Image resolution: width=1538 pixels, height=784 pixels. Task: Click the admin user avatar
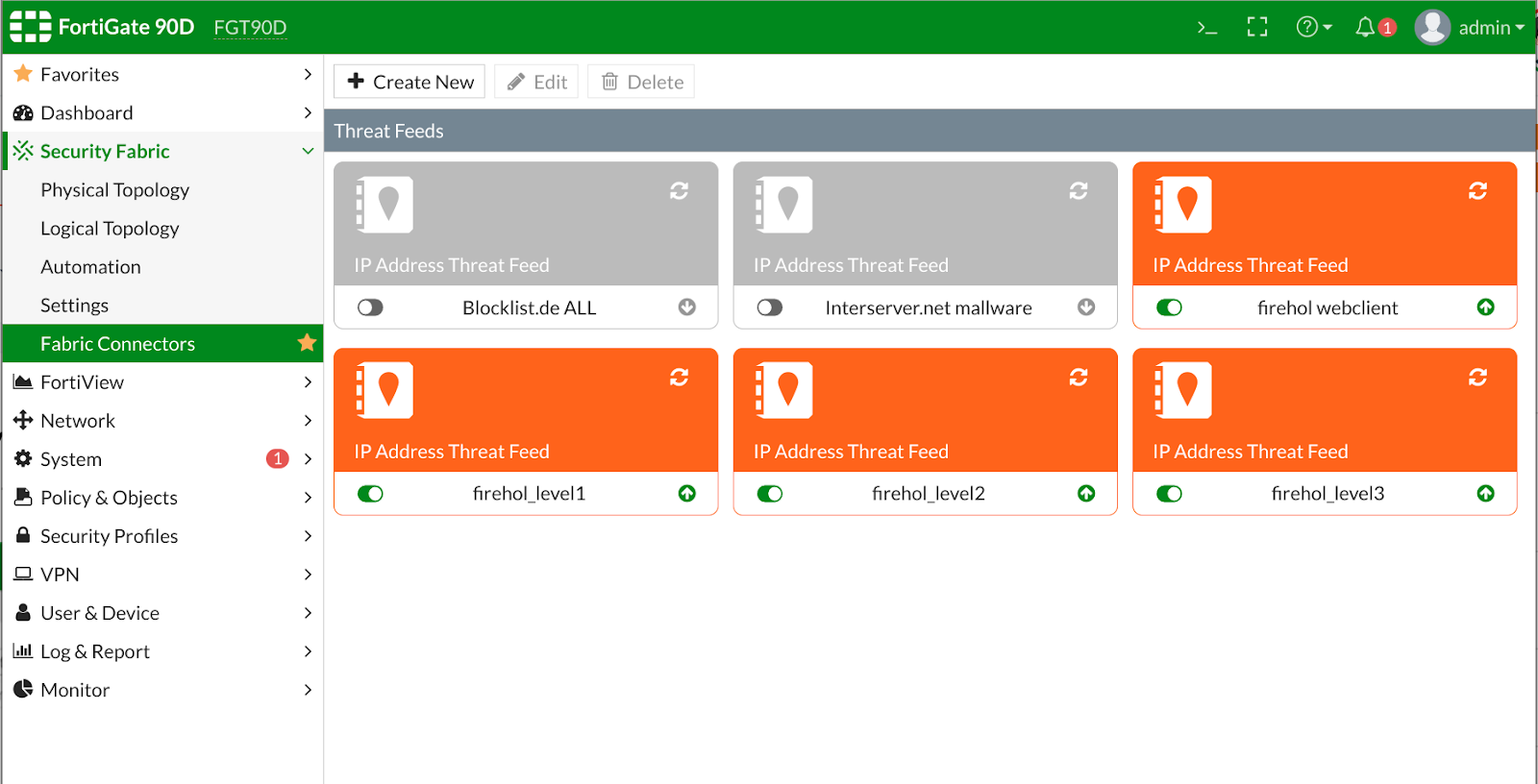[x=1432, y=27]
